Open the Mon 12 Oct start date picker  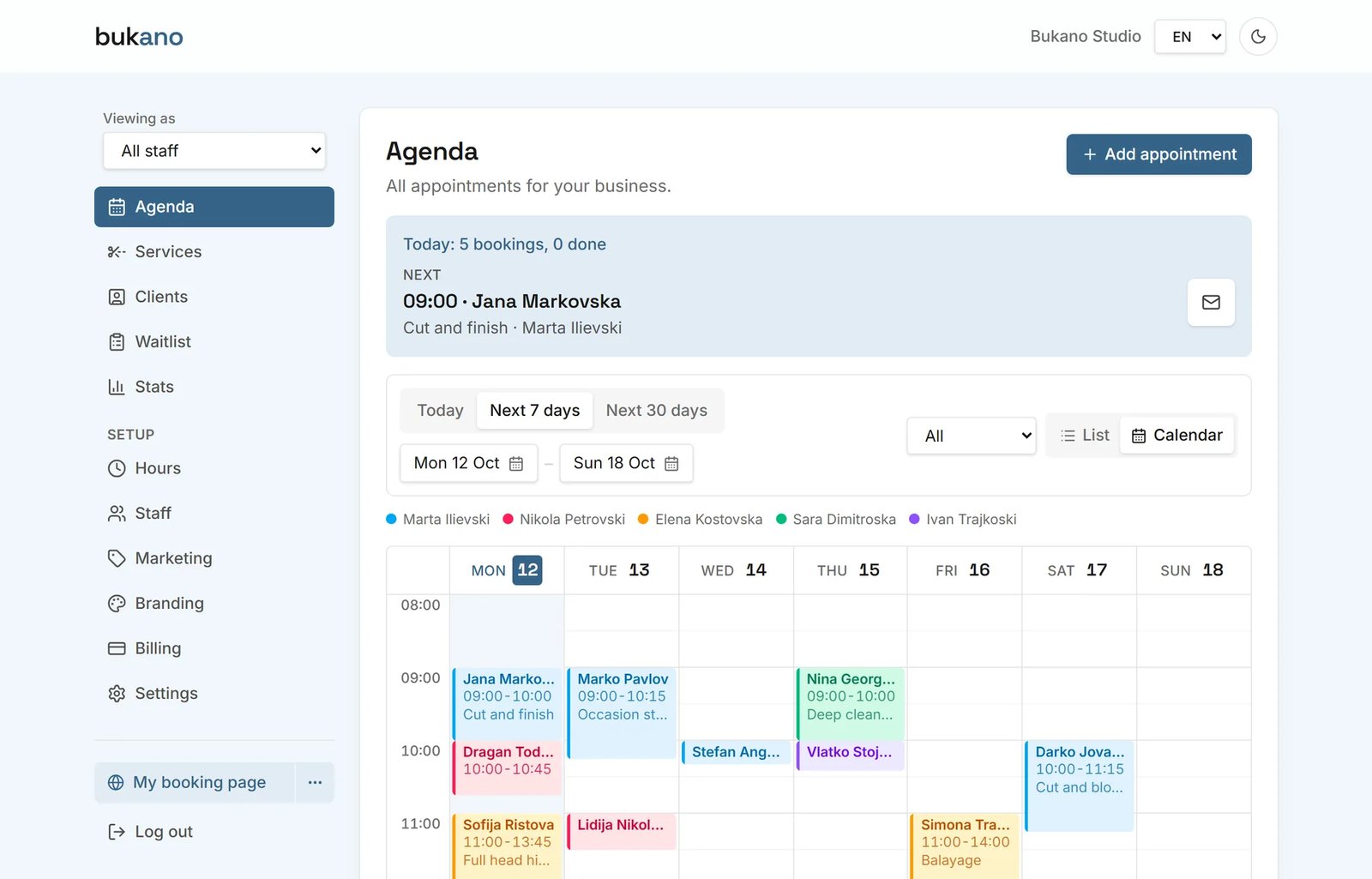468,463
